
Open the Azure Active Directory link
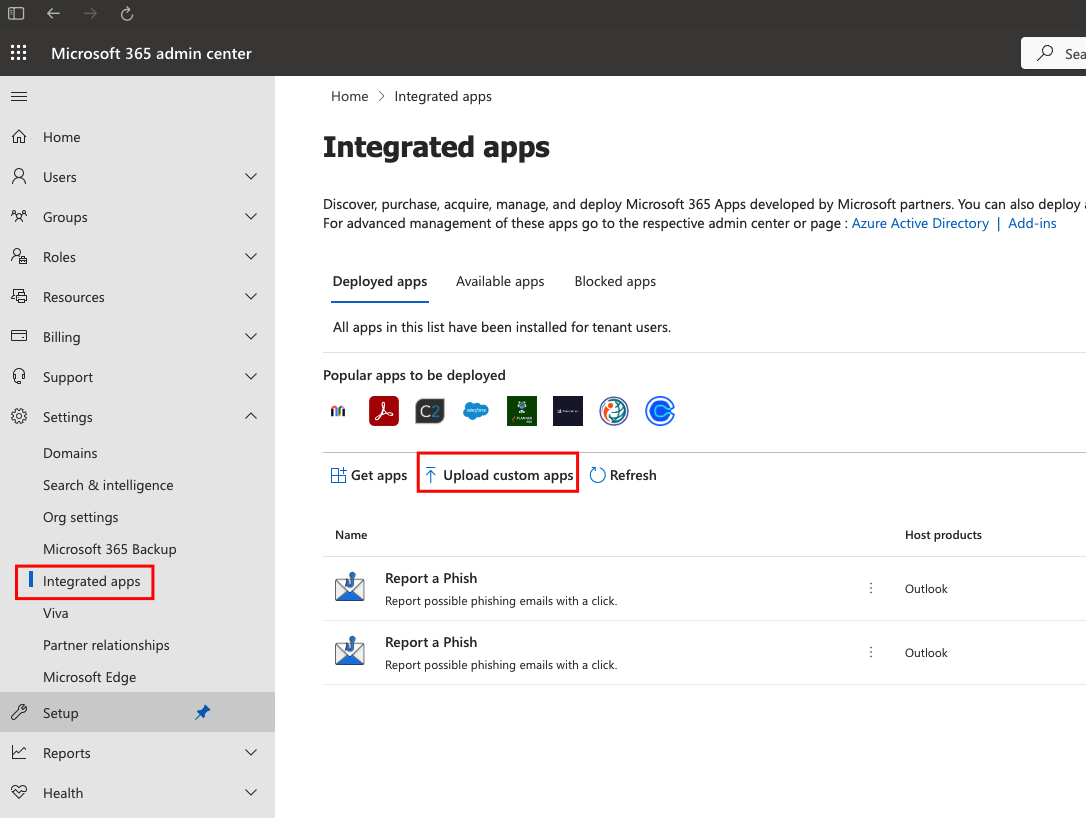coord(920,223)
